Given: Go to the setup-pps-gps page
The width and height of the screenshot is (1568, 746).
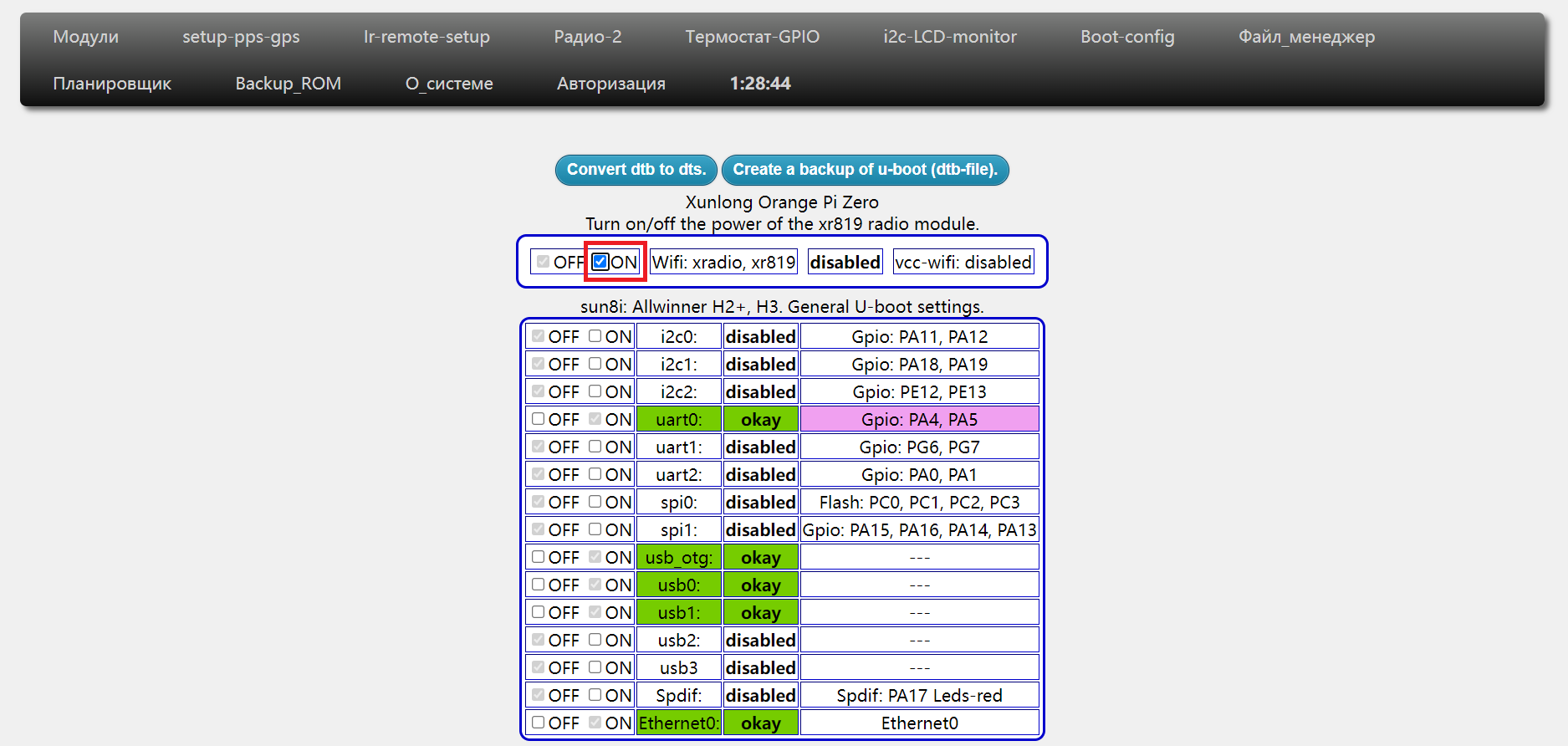Looking at the screenshot, I should point(241,37).
